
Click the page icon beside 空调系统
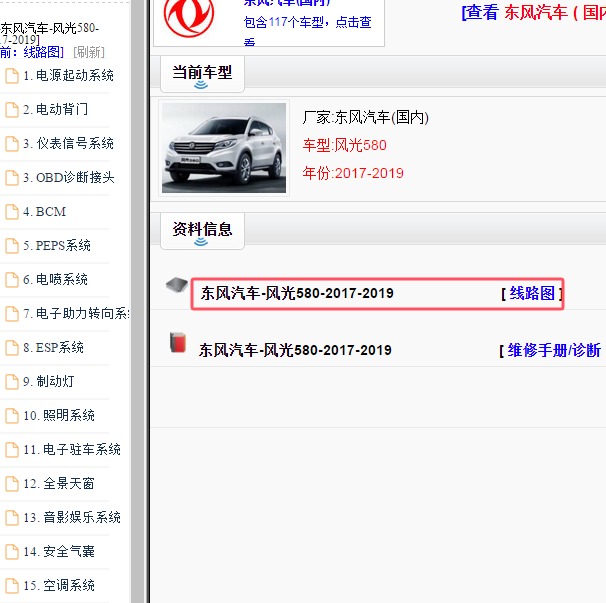12,586
